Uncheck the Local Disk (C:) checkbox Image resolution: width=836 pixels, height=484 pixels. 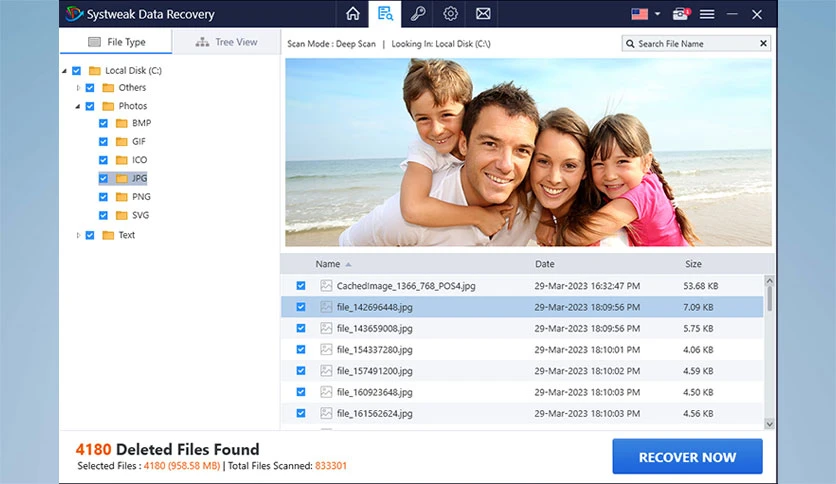point(76,70)
